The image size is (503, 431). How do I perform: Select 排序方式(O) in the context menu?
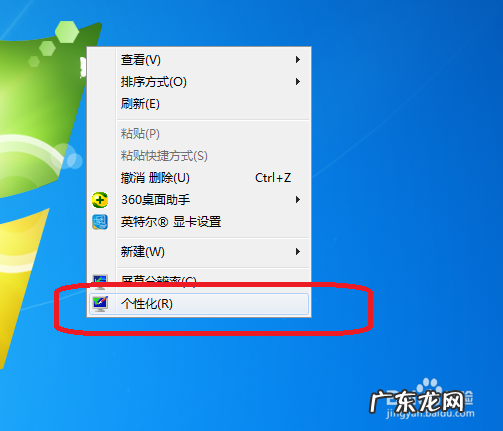pos(199,82)
